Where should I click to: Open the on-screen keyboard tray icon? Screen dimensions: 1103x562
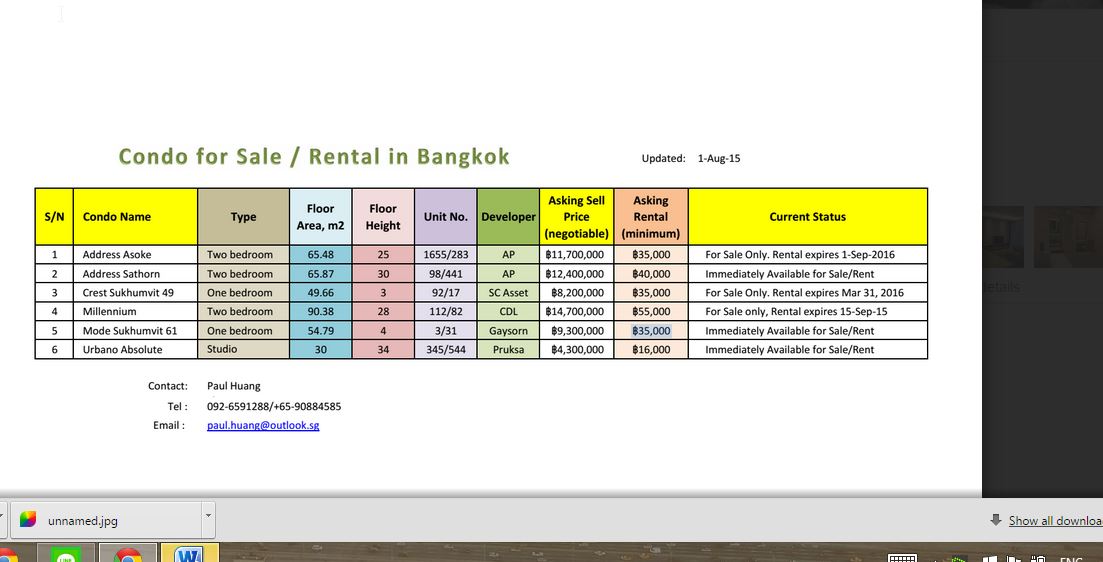tap(902, 558)
